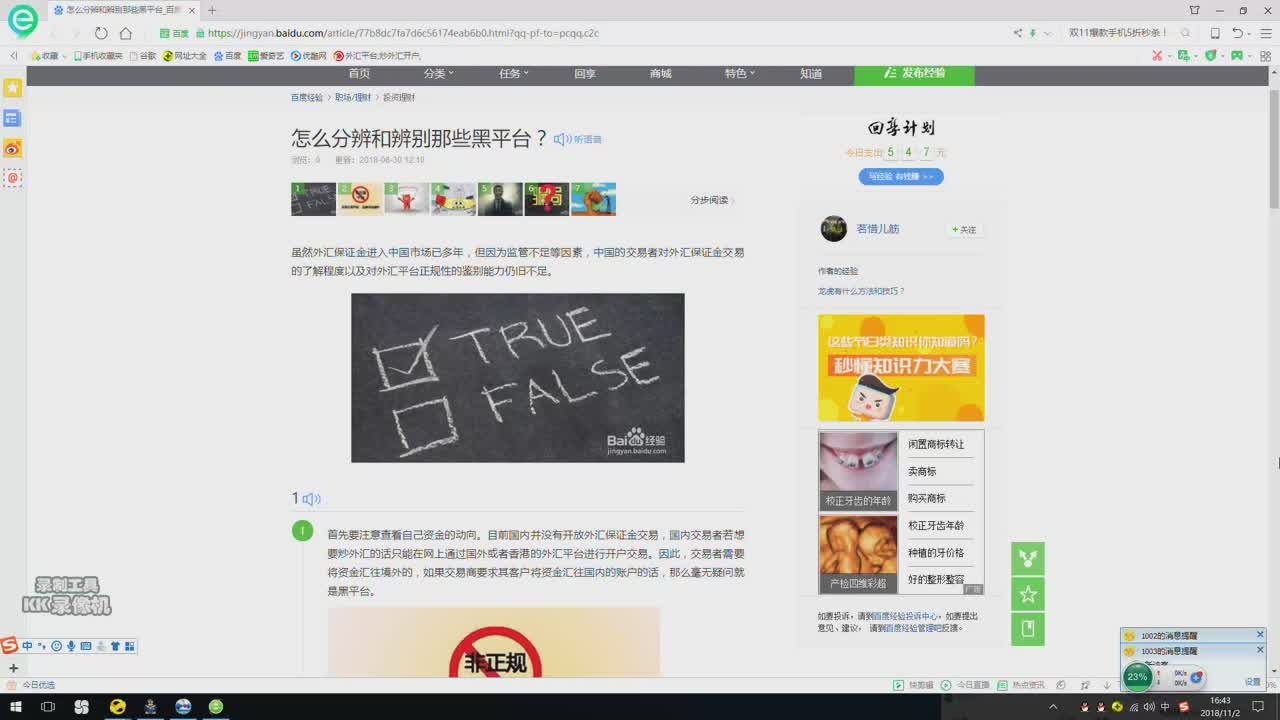Follow the author via 关注 button

964,229
